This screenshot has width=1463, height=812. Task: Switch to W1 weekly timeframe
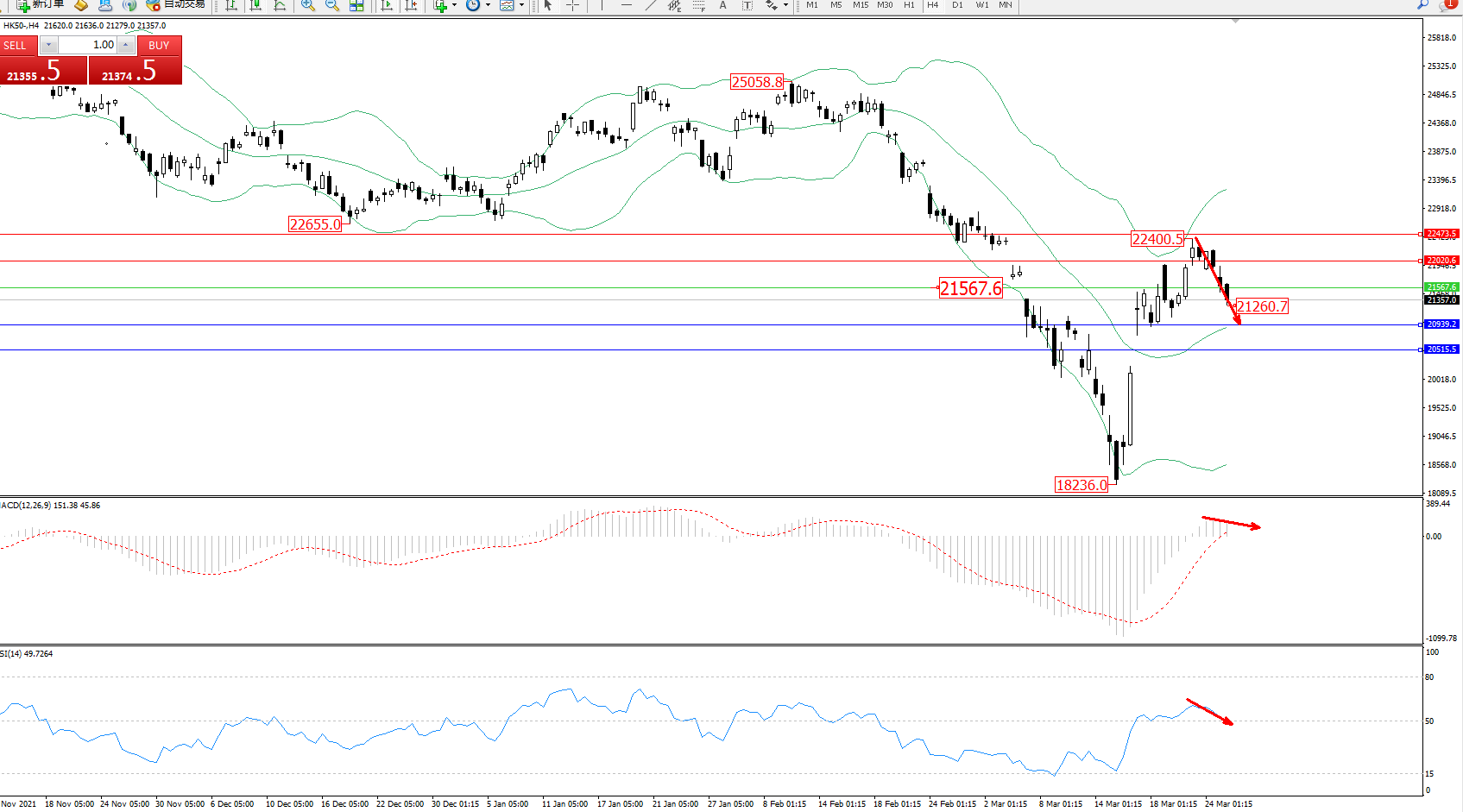click(981, 5)
